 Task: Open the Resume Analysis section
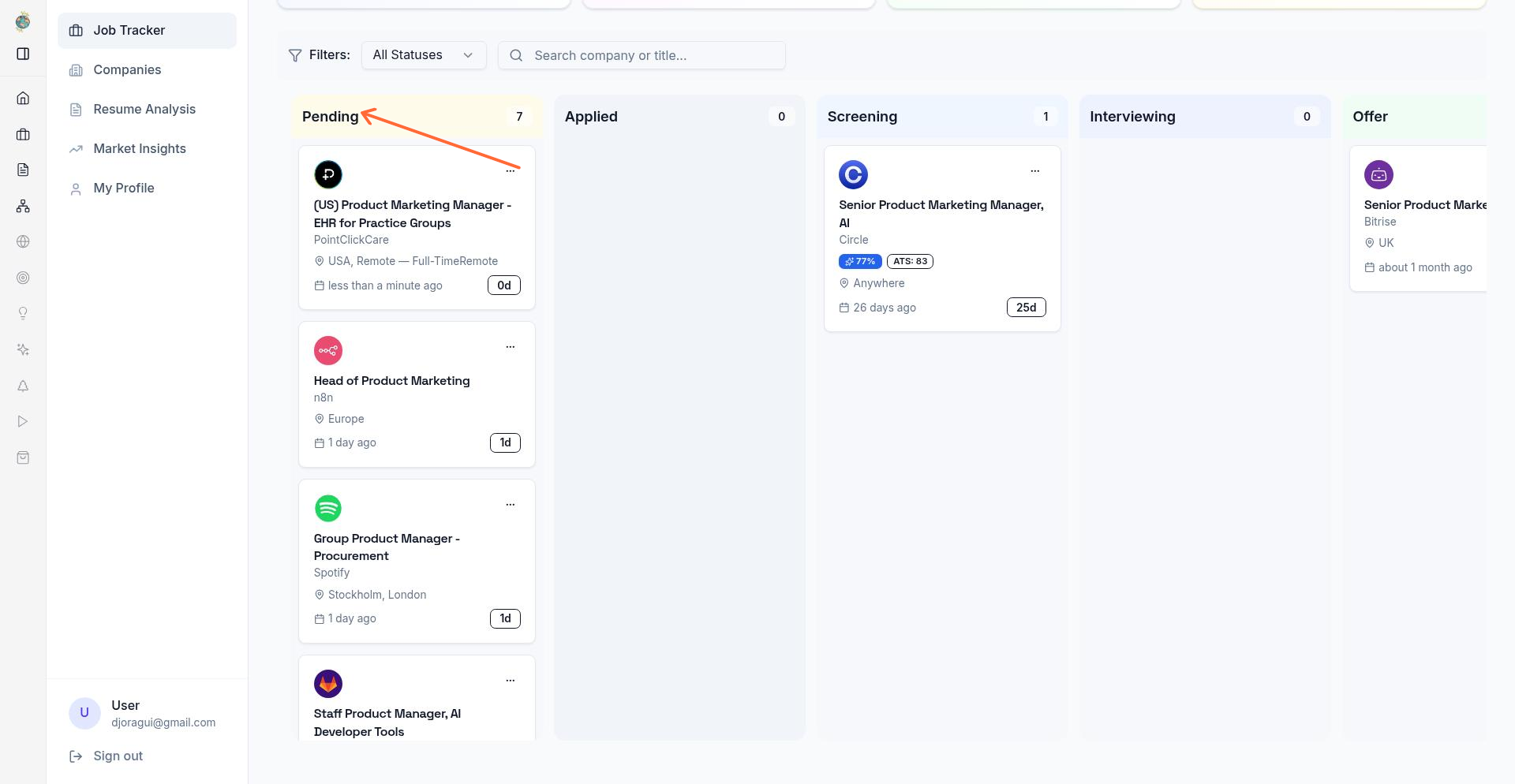[144, 109]
